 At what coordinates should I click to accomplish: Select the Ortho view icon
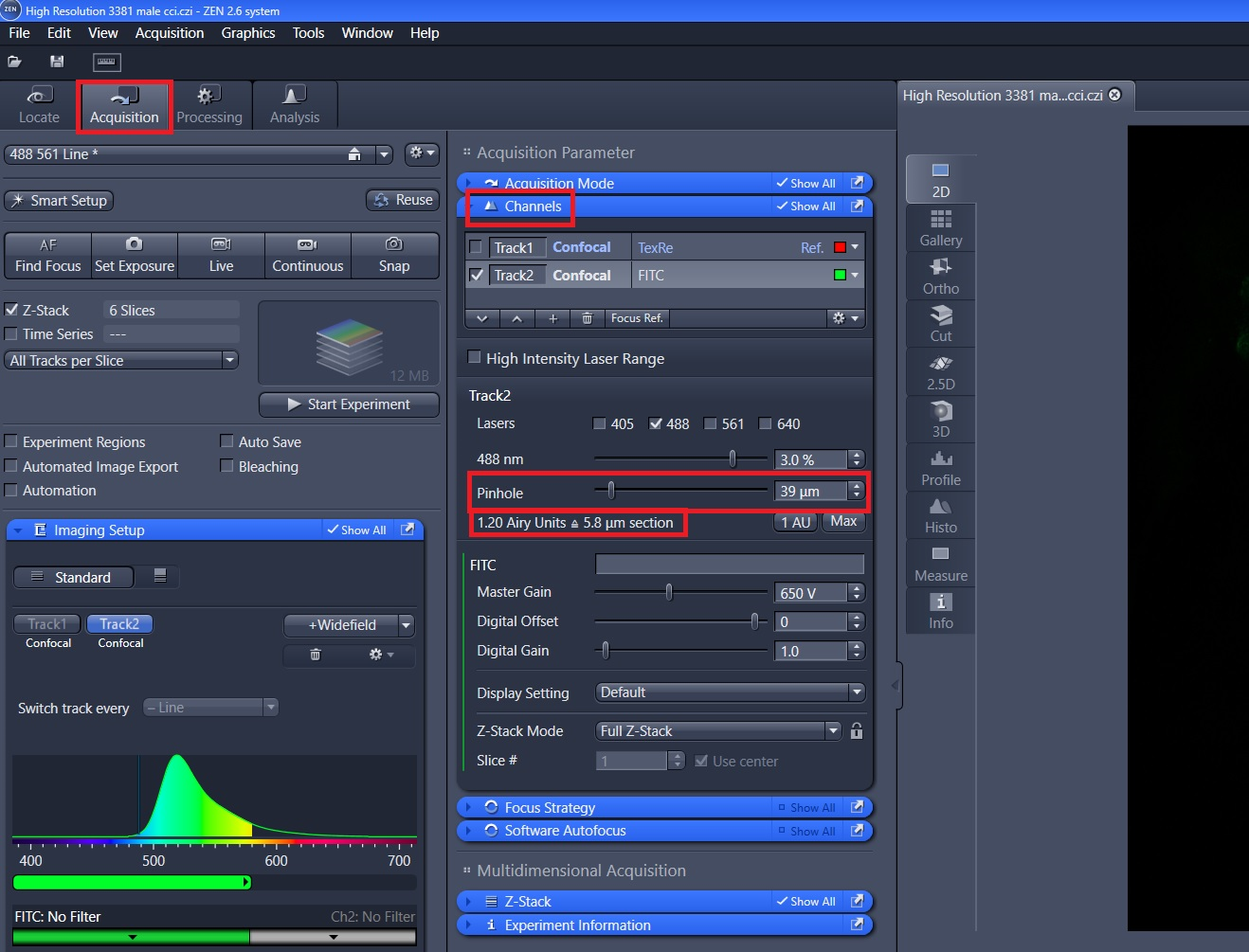tap(940, 276)
